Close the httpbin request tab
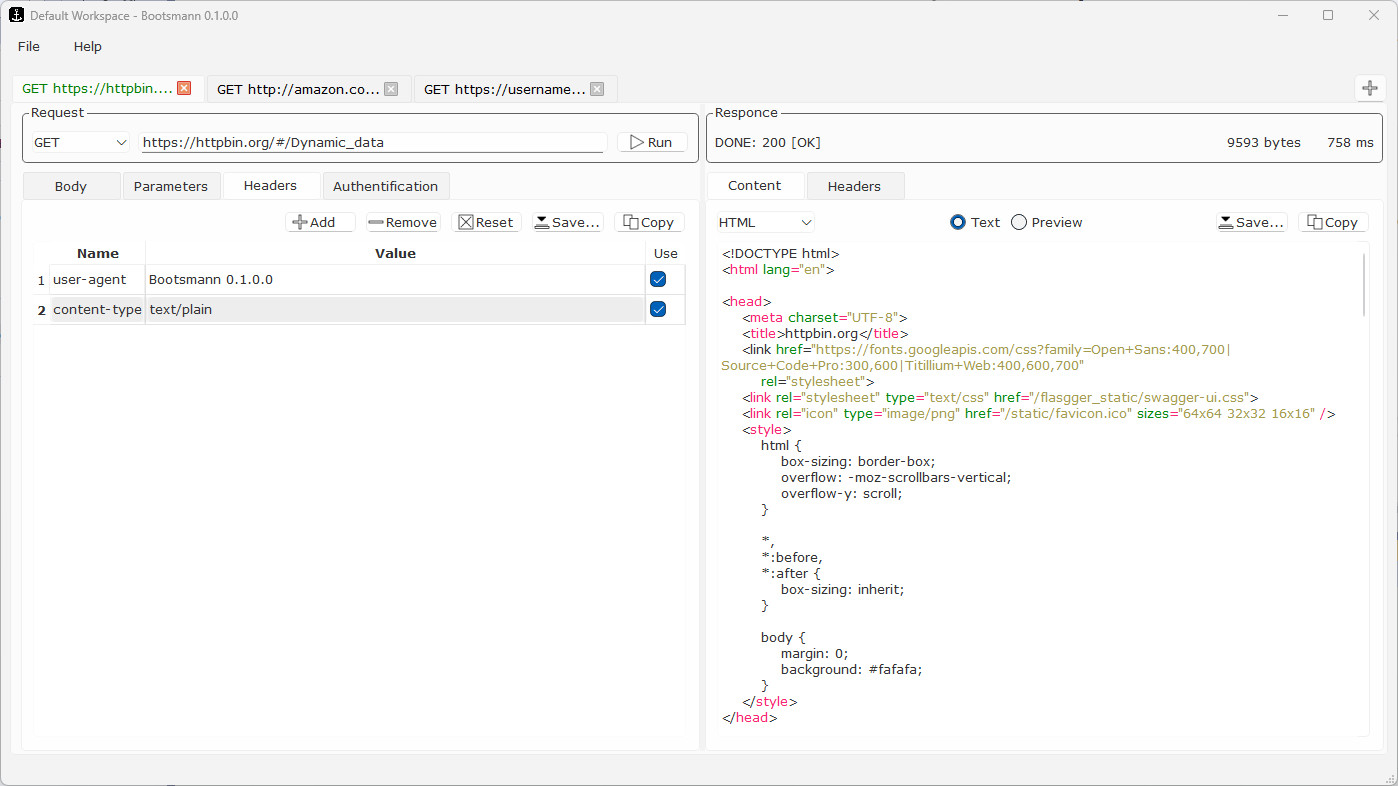The height and width of the screenshot is (786, 1398). click(184, 88)
